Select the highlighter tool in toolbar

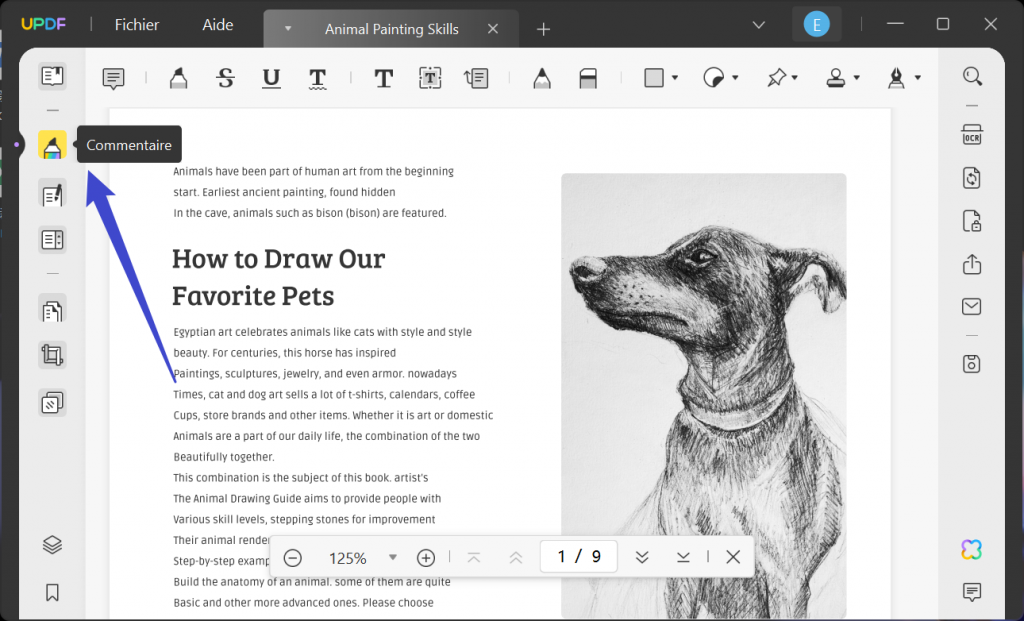(178, 78)
